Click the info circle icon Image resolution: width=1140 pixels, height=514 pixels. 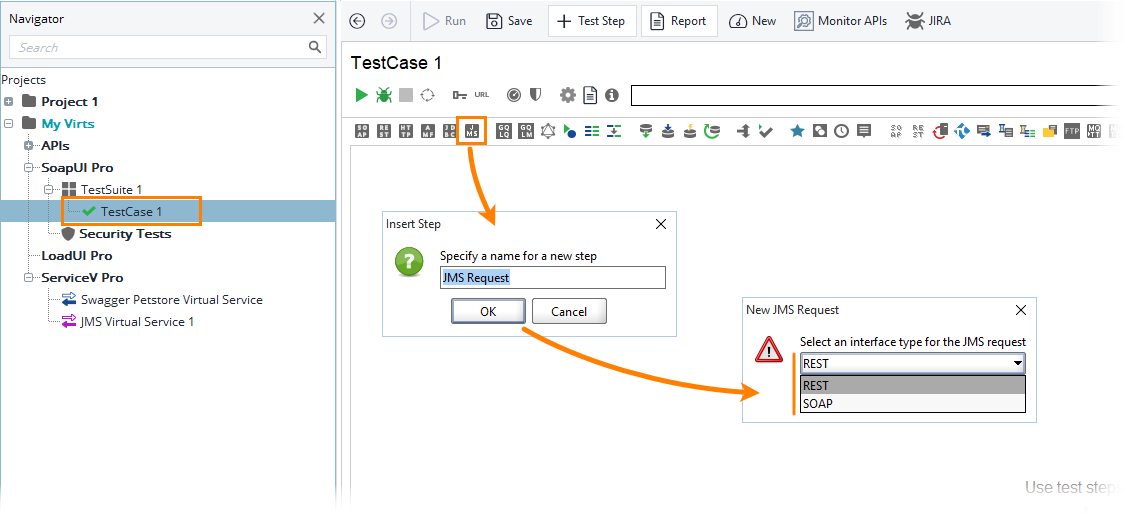point(612,95)
